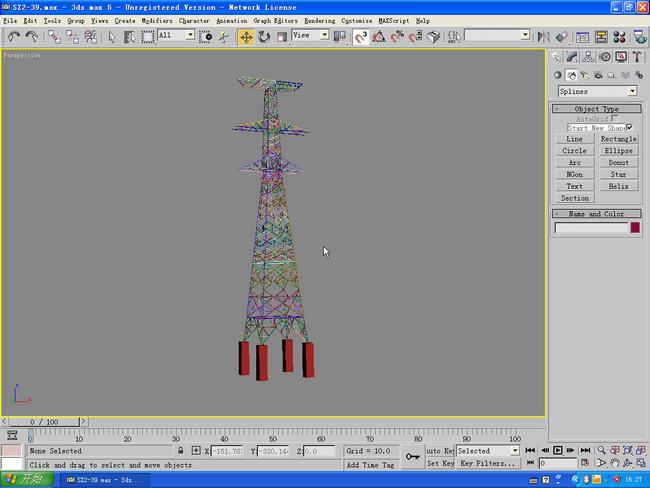Click the Render Scene teapot icon
This screenshot has height=488, width=650.
(x=640, y=37)
